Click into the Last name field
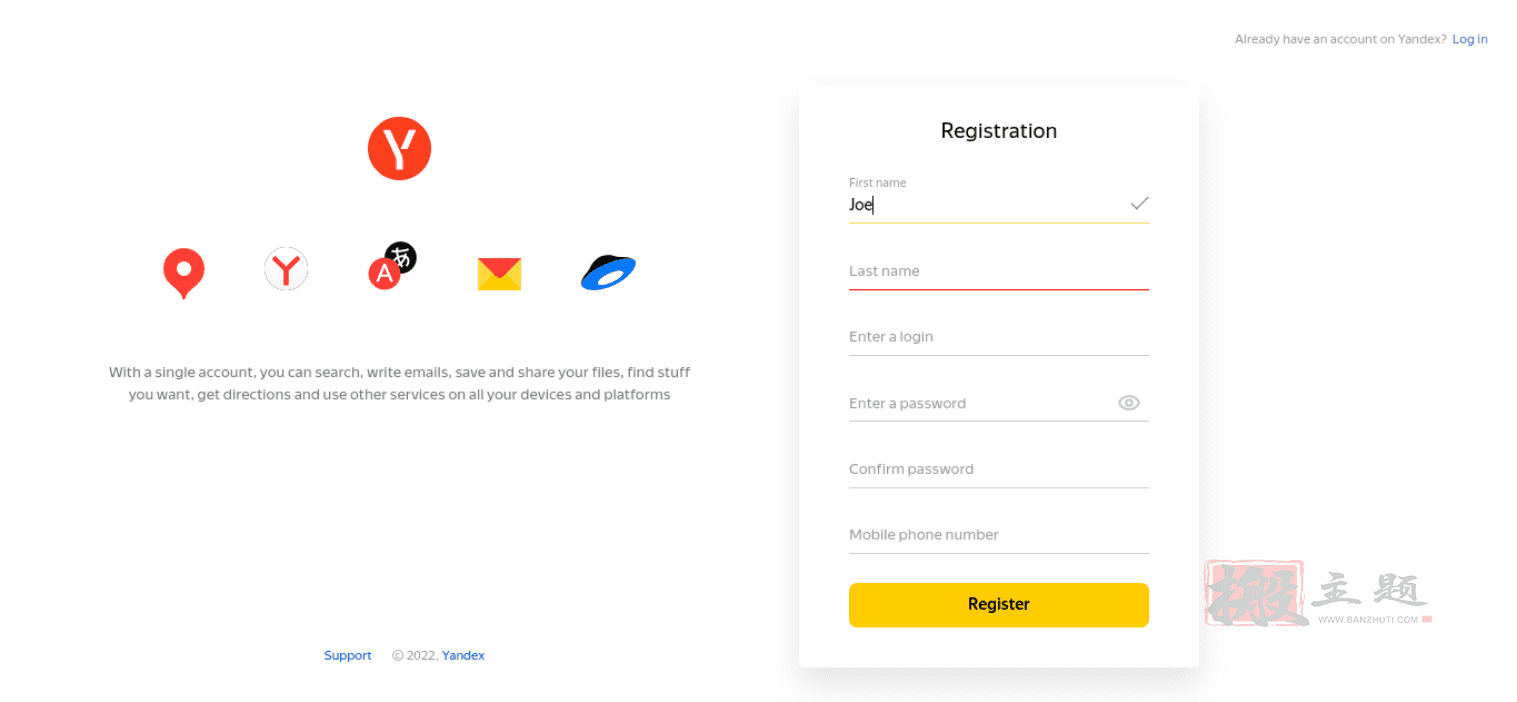1517x702 pixels. (x=999, y=271)
